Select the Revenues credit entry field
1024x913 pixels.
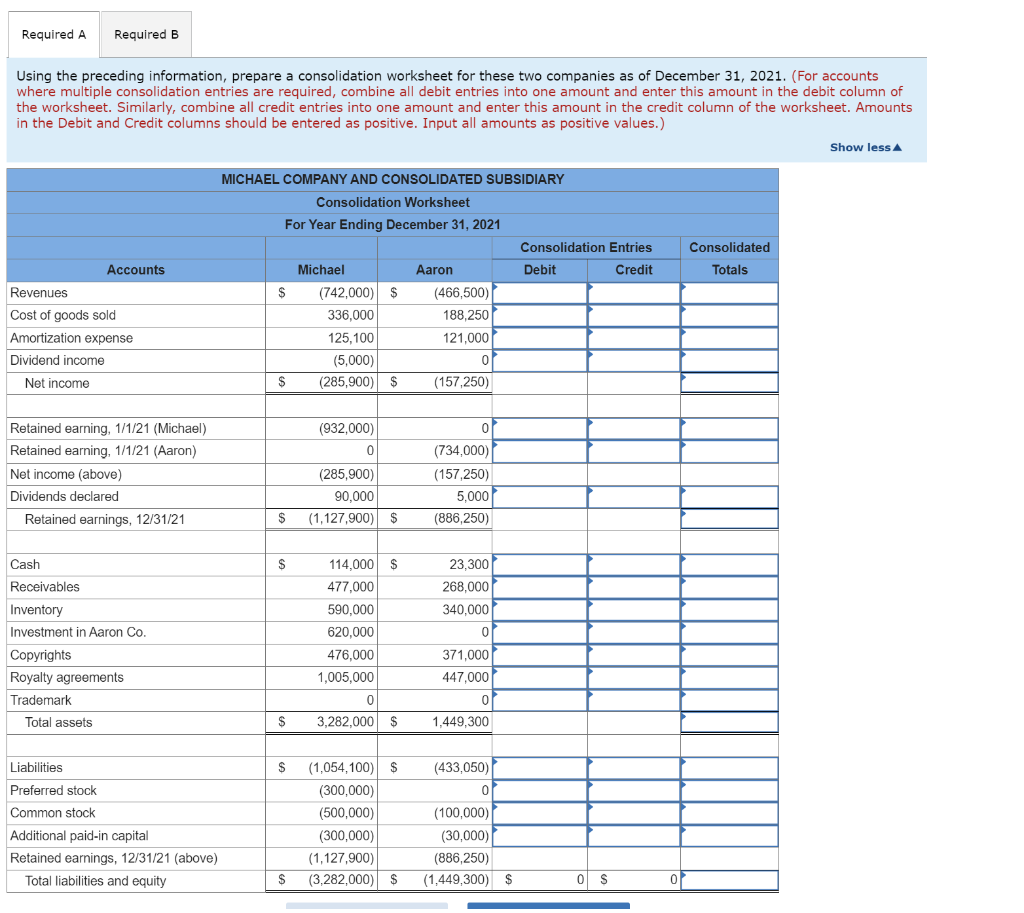(633, 293)
